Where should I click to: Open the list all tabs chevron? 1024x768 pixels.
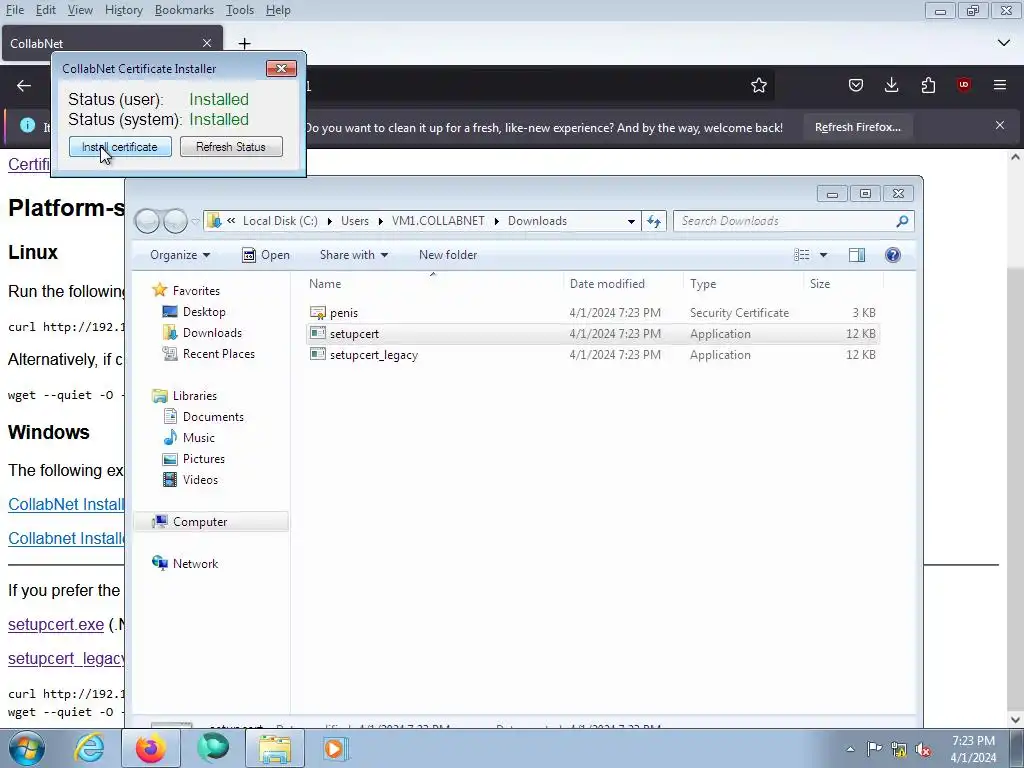coord(1004,43)
